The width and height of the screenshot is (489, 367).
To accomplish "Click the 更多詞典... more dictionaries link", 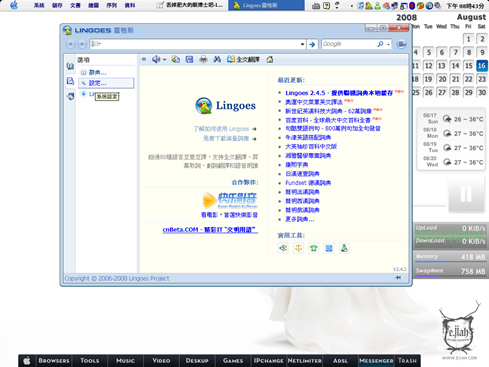I will [x=300, y=219].
